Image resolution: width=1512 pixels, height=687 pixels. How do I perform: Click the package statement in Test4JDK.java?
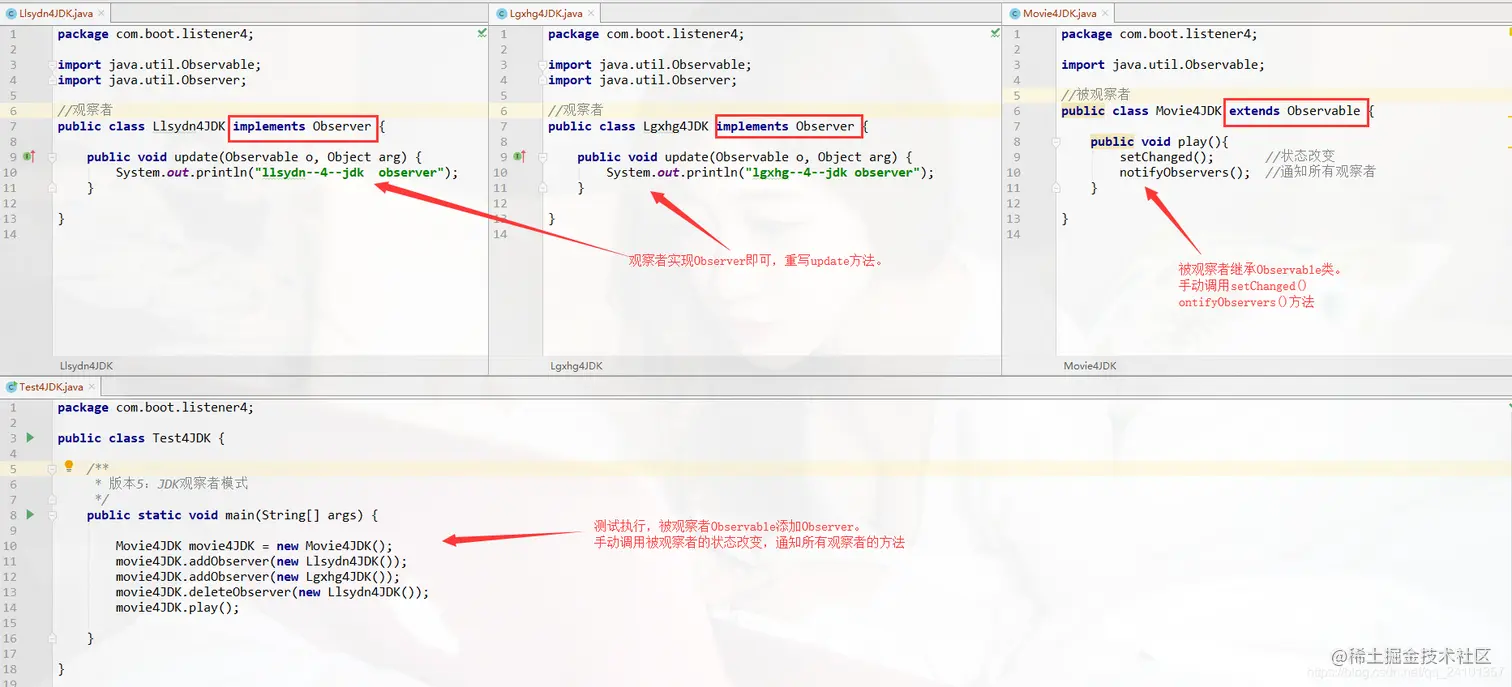tap(155, 407)
